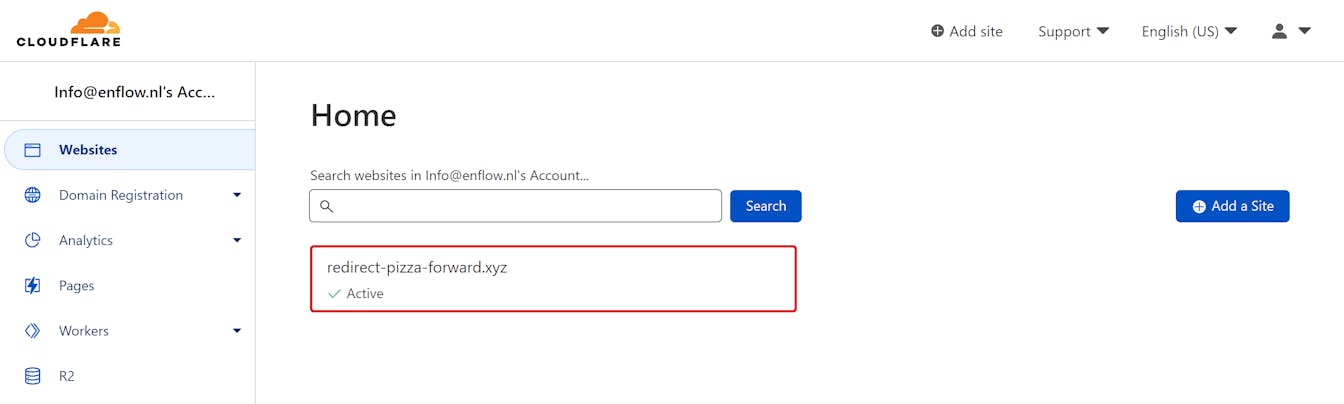Click the Websites browser window icon
Screen dimensions: 1344x404
(x=33, y=150)
